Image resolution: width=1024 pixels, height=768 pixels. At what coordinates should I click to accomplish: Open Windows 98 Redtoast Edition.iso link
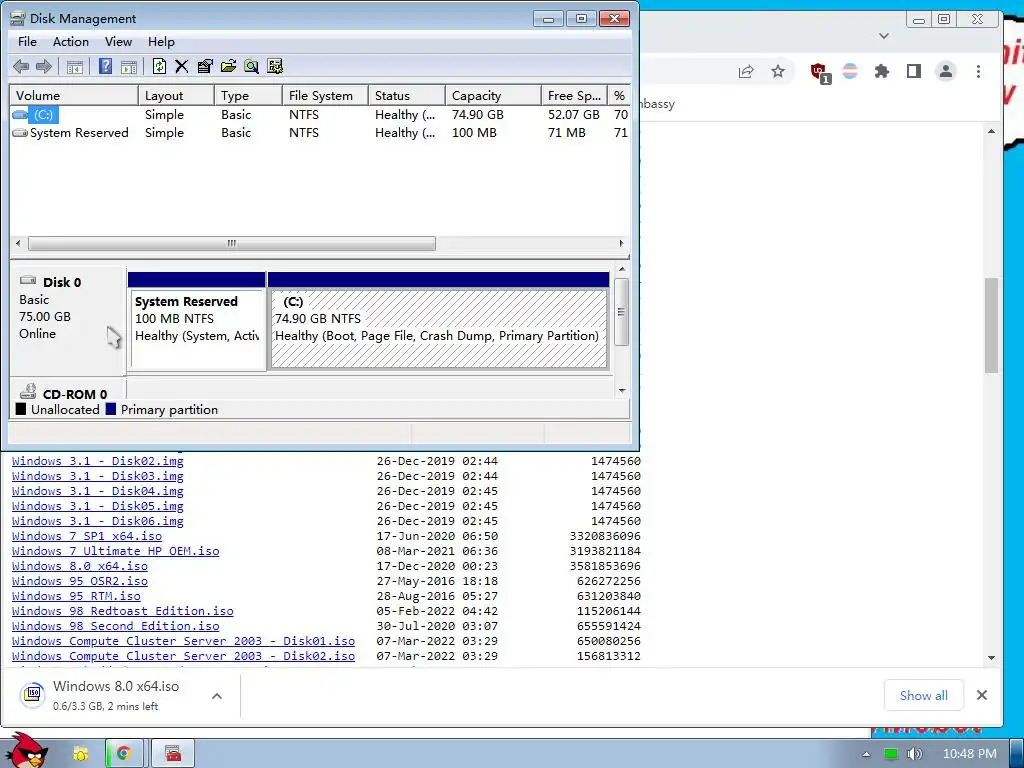coord(123,611)
